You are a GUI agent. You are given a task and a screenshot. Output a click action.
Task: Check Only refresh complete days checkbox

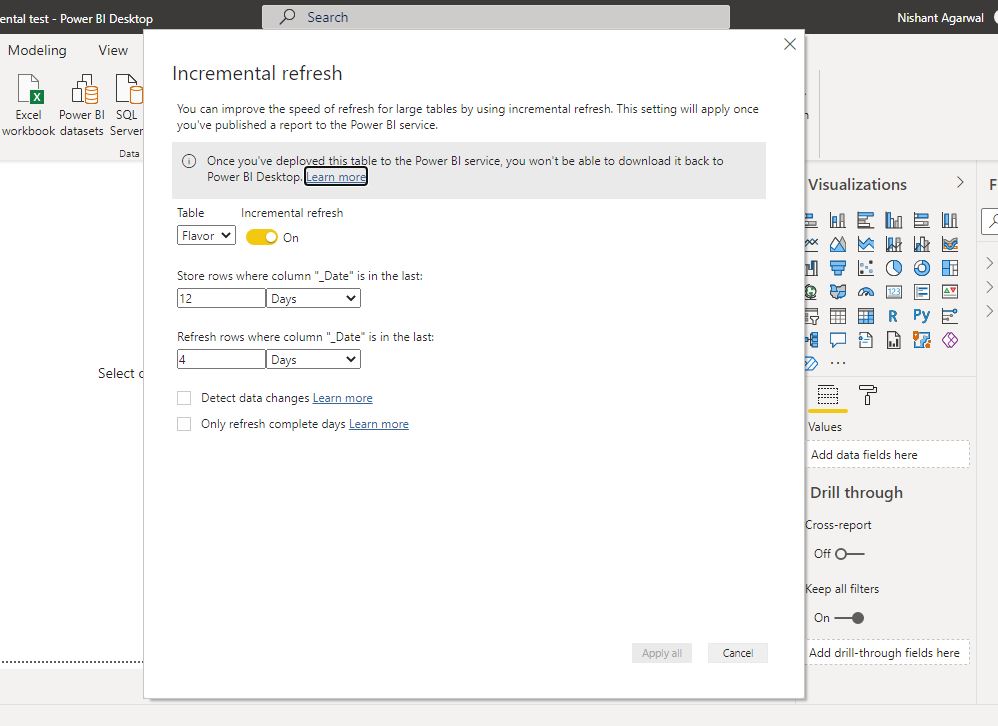(184, 424)
